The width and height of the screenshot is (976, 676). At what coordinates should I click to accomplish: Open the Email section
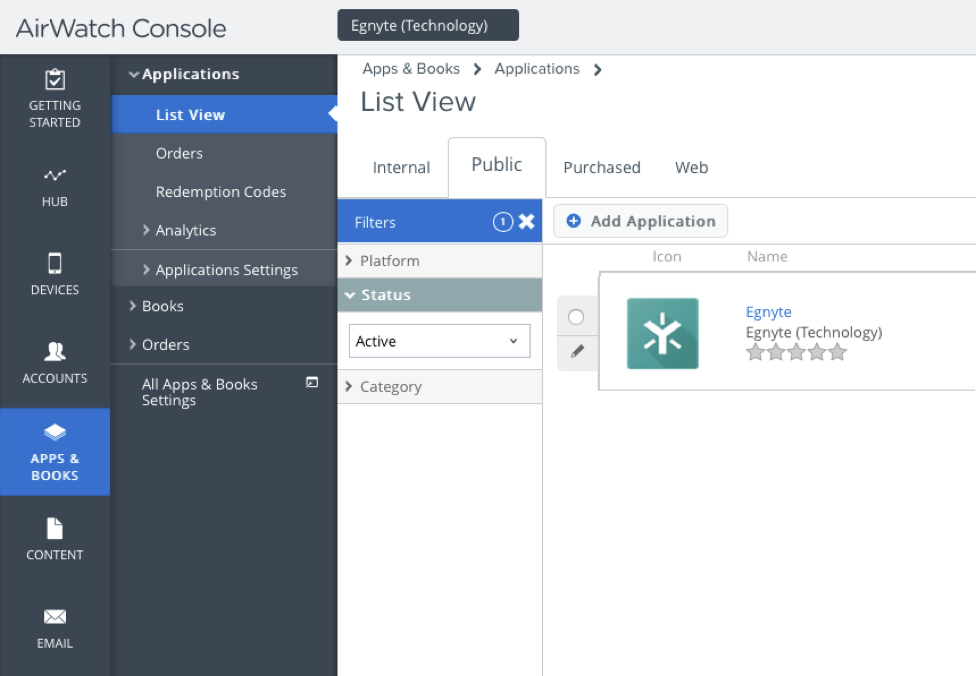tap(55, 628)
